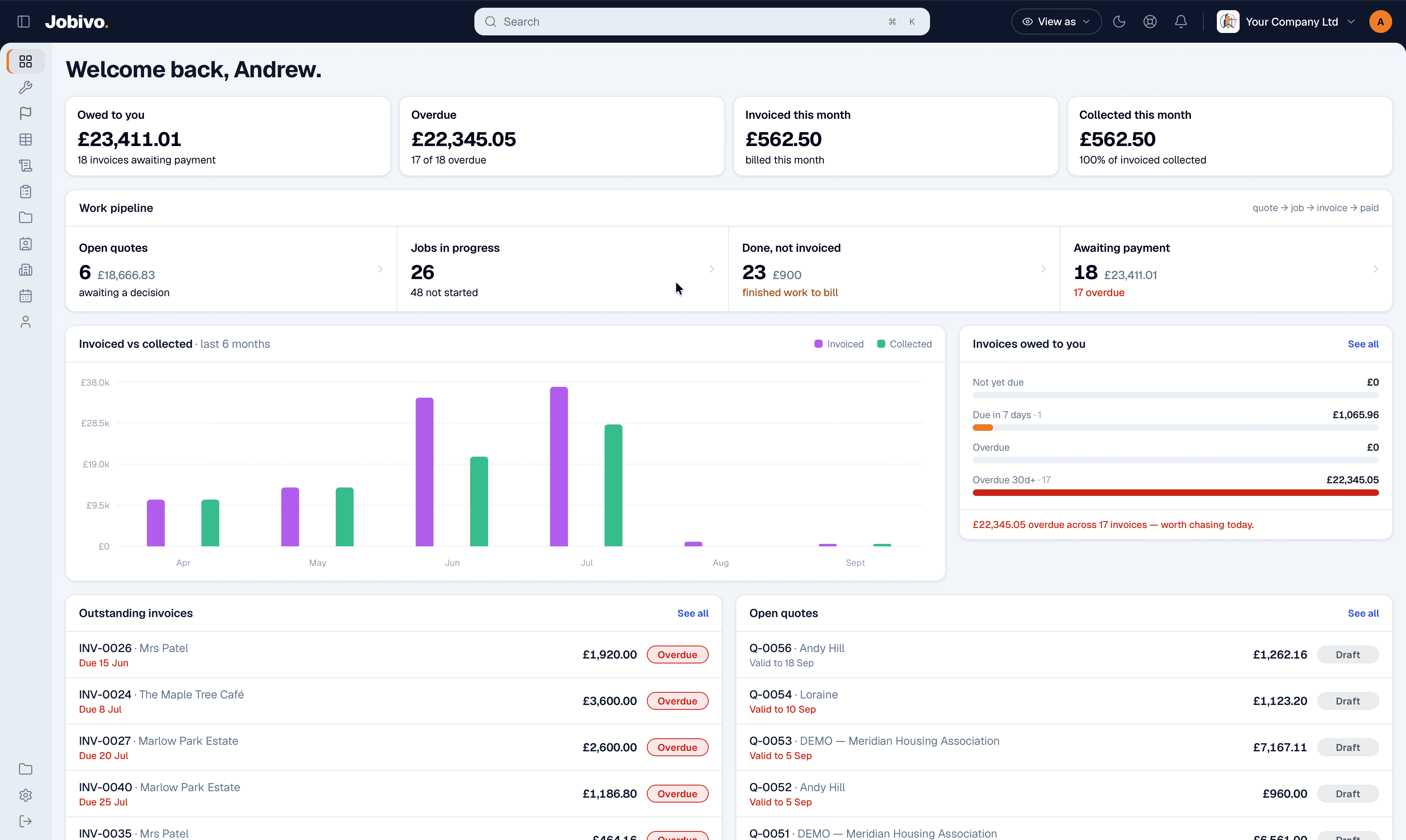Click the log out icon
This screenshot has height=840, width=1406.
[x=26, y=821]
